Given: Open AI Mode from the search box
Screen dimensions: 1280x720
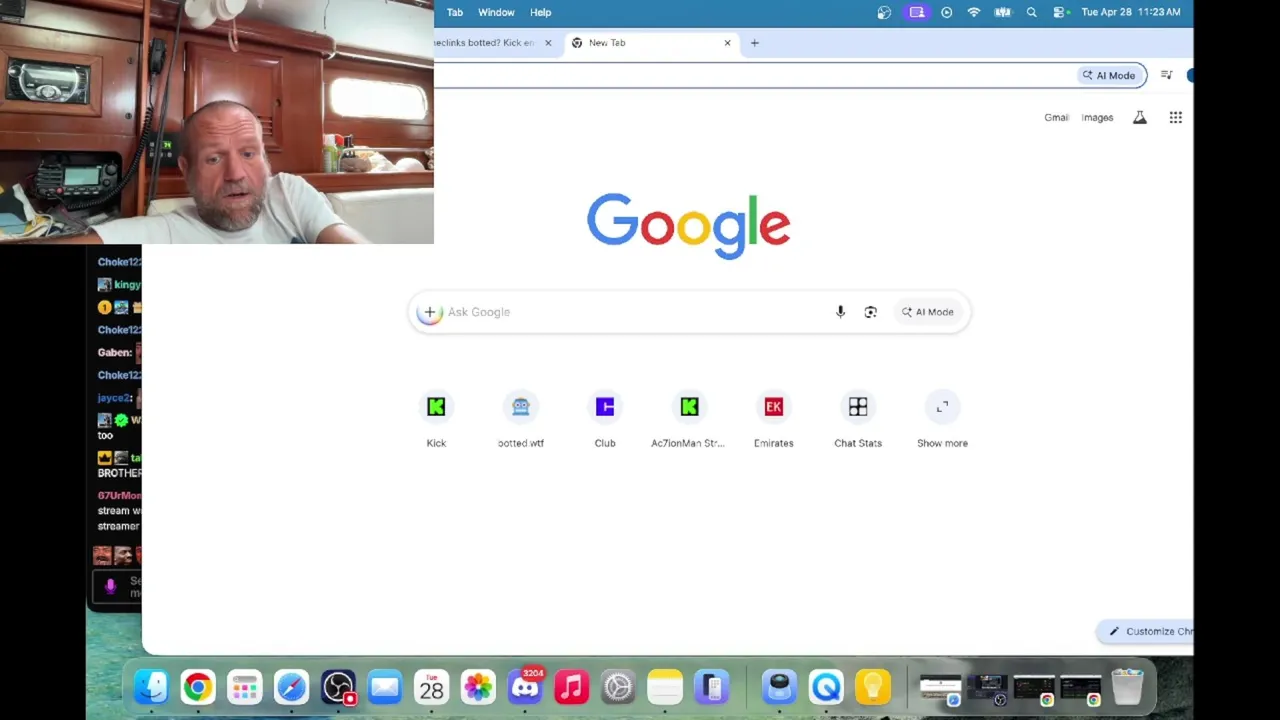Looking at the screenshot, I should (x=928, y=312).
